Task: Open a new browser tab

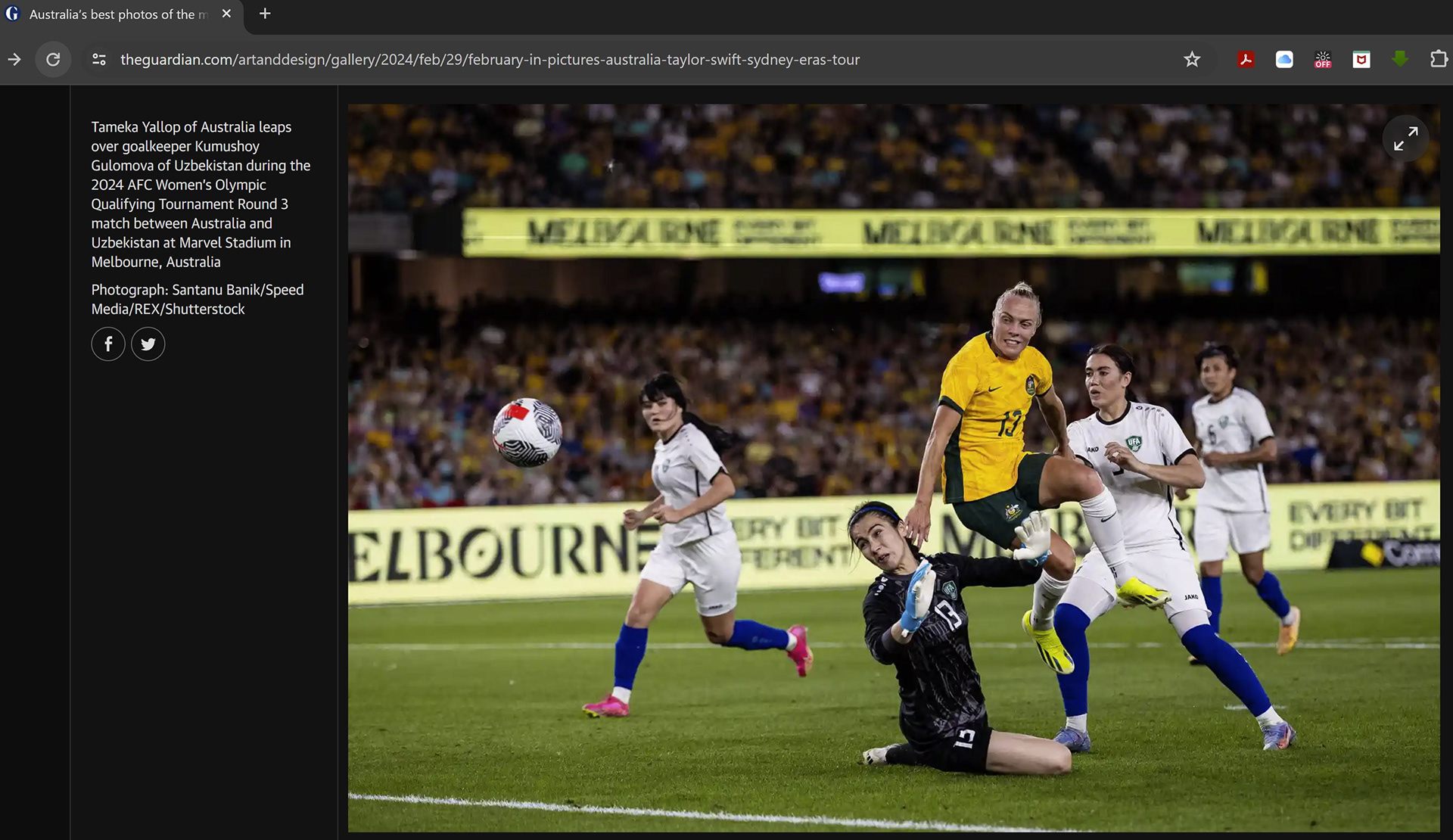Action: pyautogui.click(x=265, y=14)
